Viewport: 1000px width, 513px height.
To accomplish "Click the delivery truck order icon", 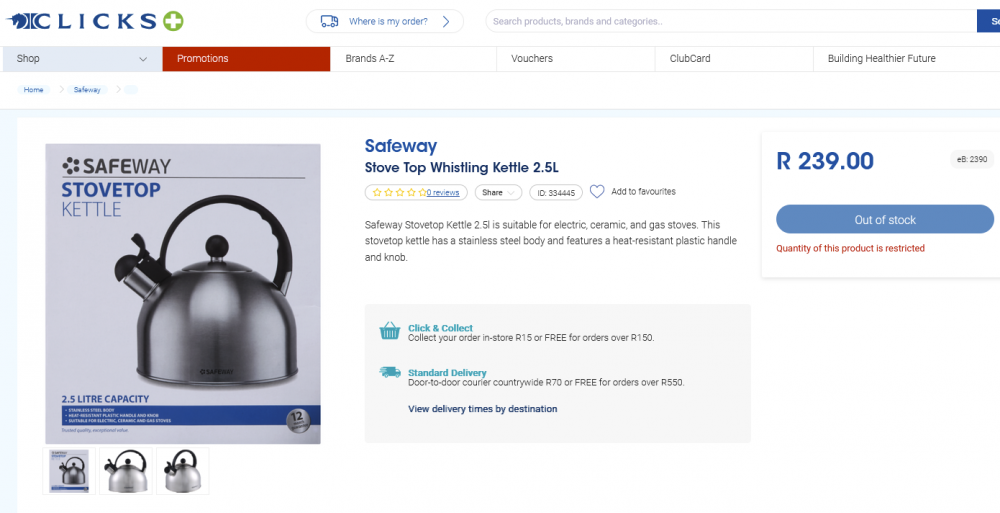I will (x=330, y=22).
